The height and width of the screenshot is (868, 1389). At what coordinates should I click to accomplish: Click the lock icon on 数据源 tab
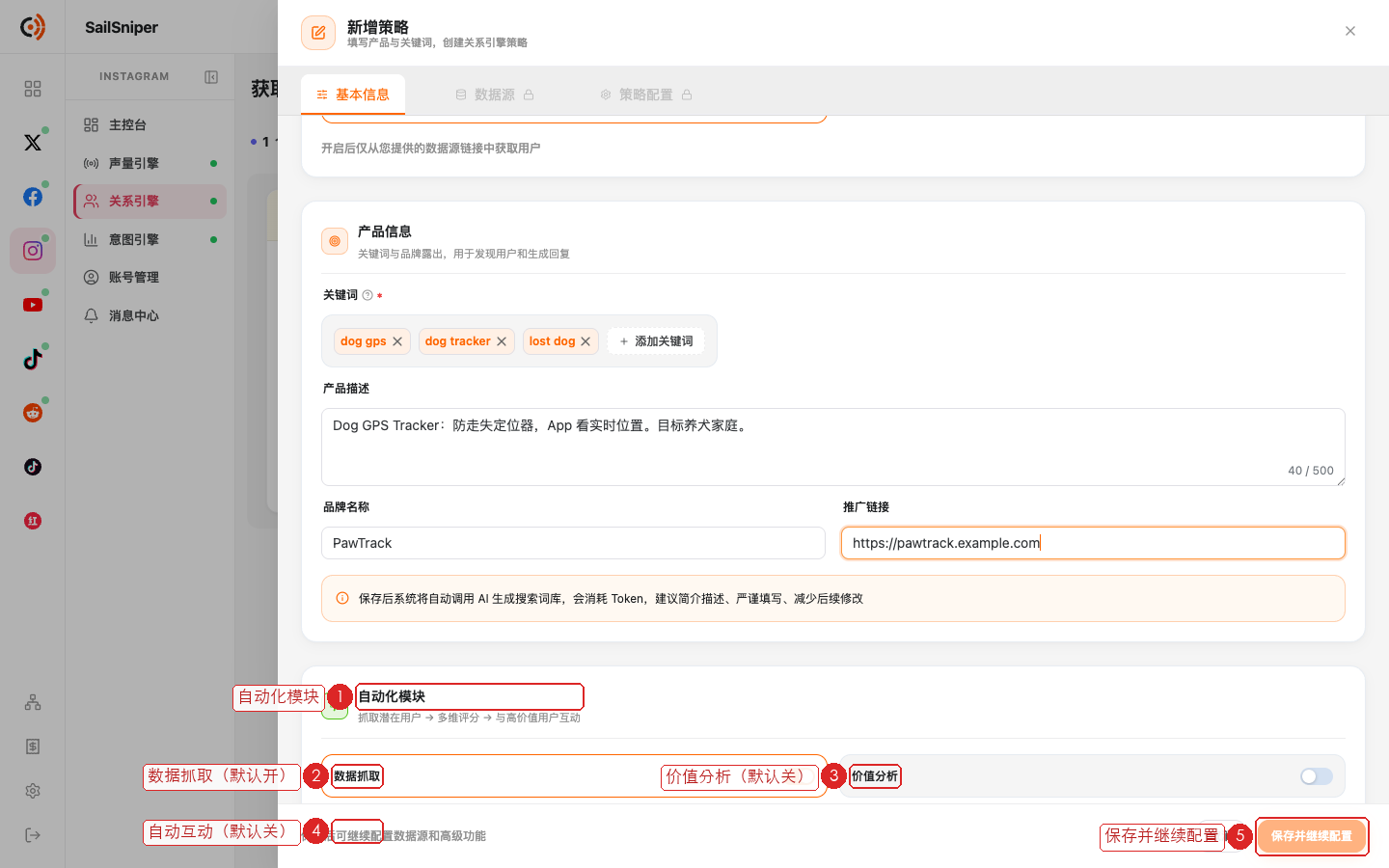[x=529, y=95]
